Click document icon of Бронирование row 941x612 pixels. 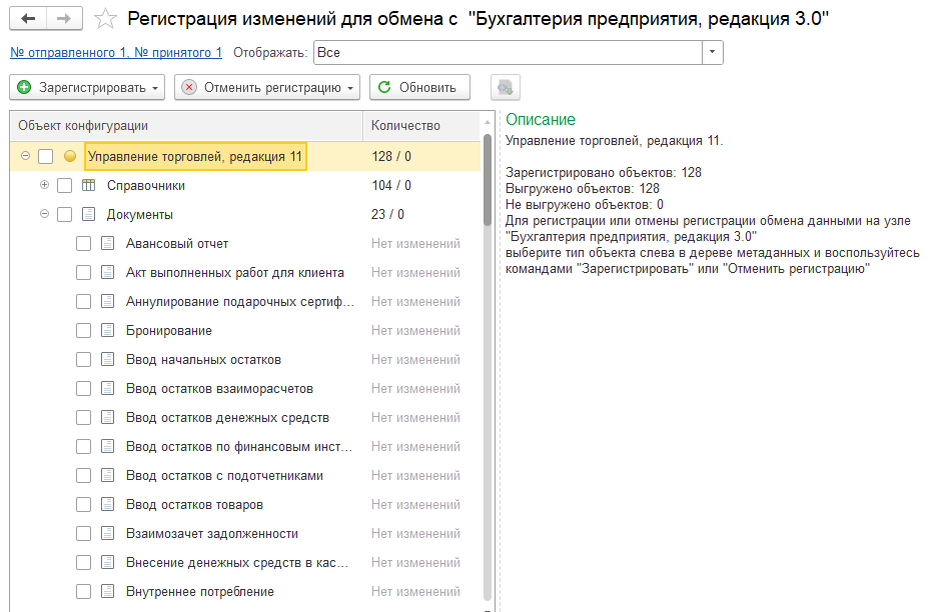click(x=107, y=331)
